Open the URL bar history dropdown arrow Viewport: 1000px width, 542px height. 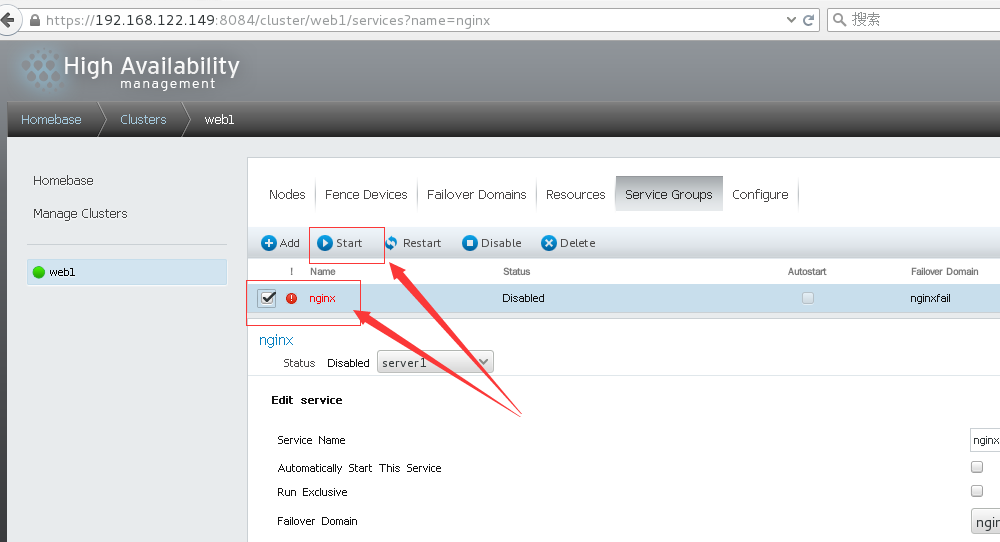[x=787, y=20]
